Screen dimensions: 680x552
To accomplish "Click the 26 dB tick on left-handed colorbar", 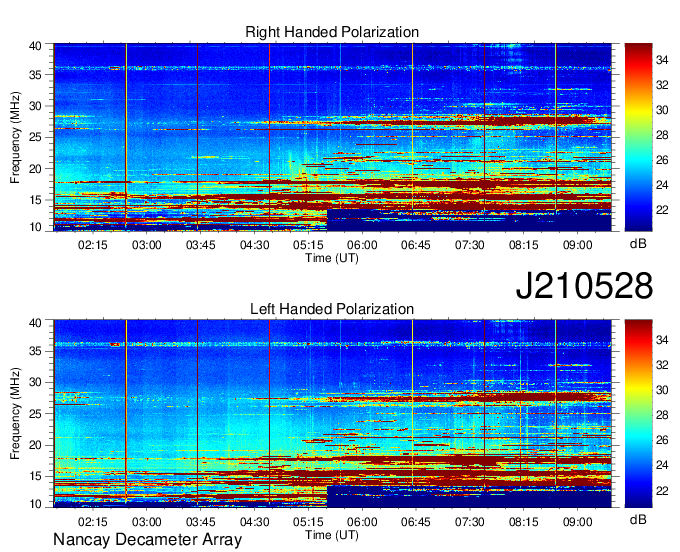I will [662, 440].
